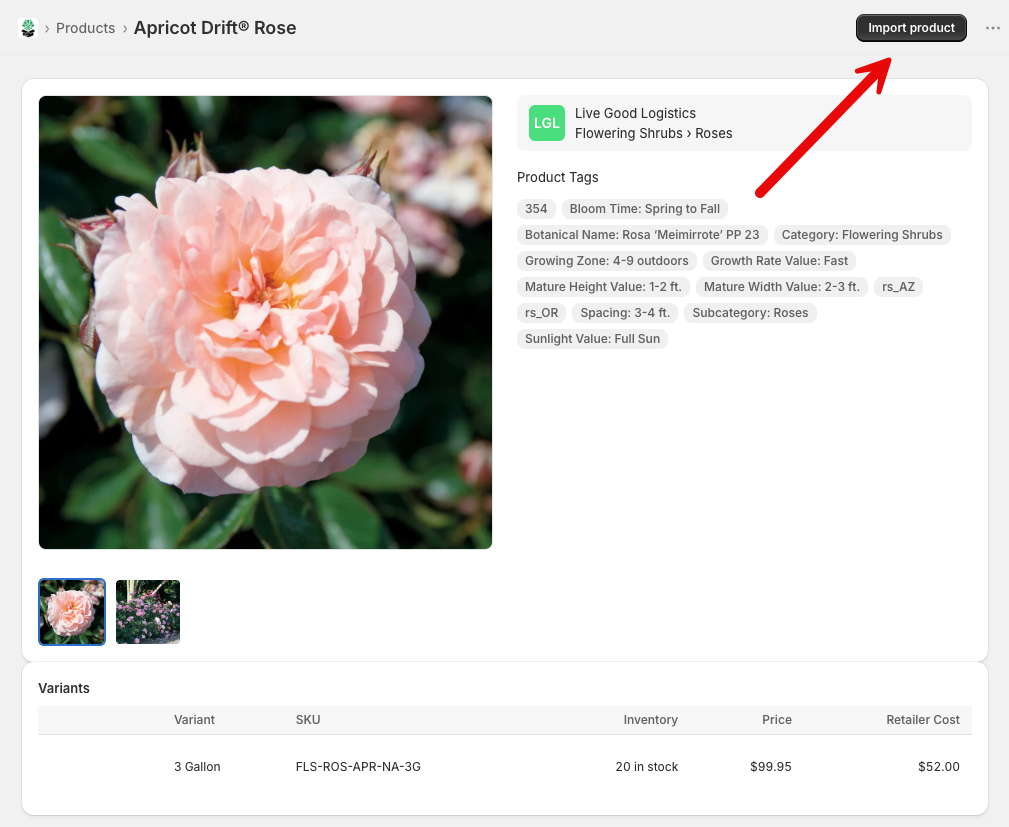
Task: Click the Mature Height Value: 1-2 ft. tag
Action: click(x=603, y=287)
